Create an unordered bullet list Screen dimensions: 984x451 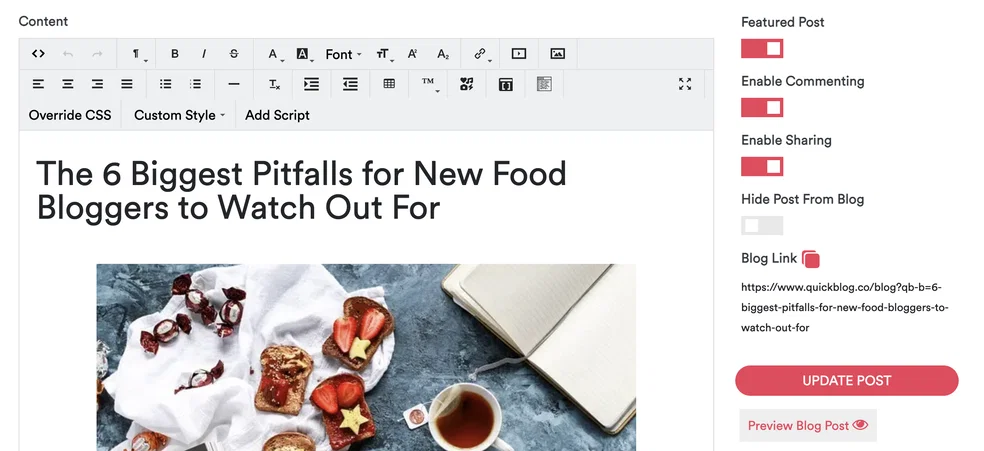[165, 83]
